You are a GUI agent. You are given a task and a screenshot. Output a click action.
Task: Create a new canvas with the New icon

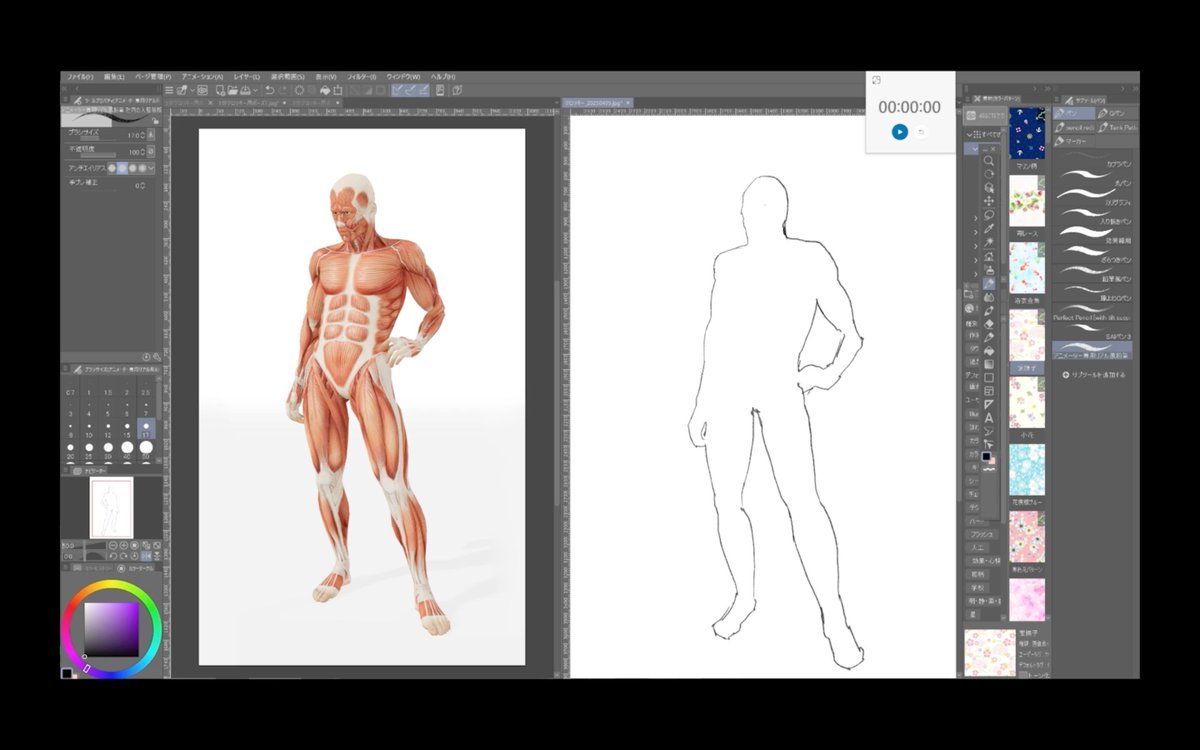[x=220, y=90]
